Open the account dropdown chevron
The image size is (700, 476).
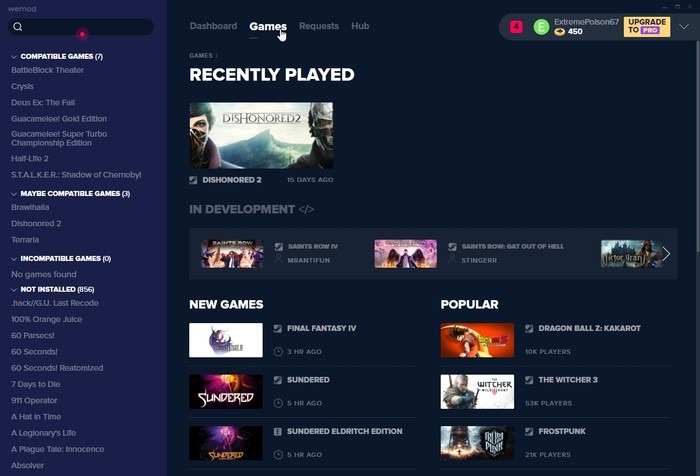click(684, 27)
